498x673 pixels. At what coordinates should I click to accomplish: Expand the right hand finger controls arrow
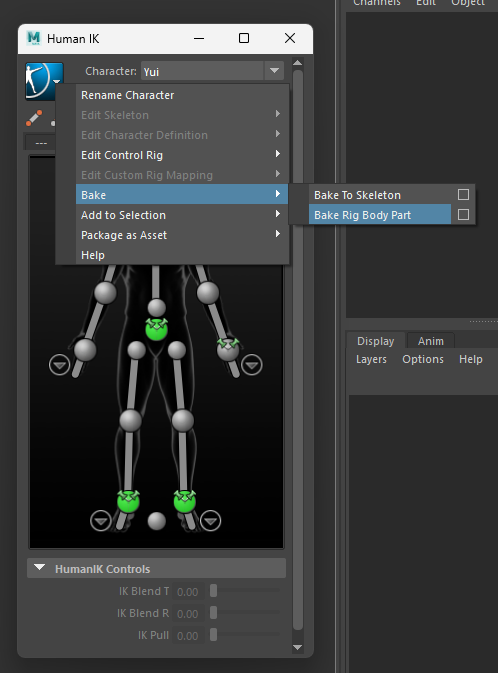[59, 365]
